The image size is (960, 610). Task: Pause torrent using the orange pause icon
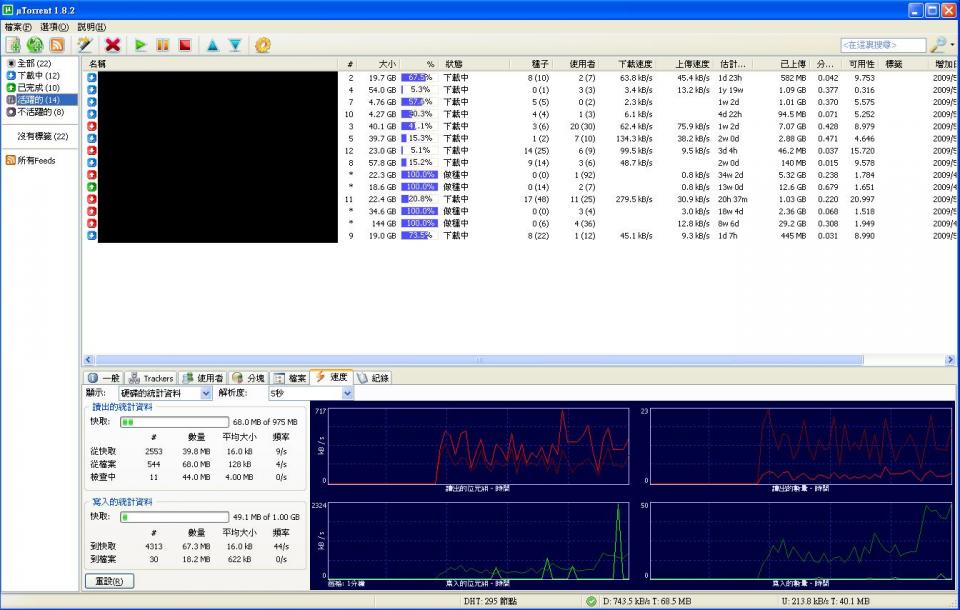[x=163, y=45]
